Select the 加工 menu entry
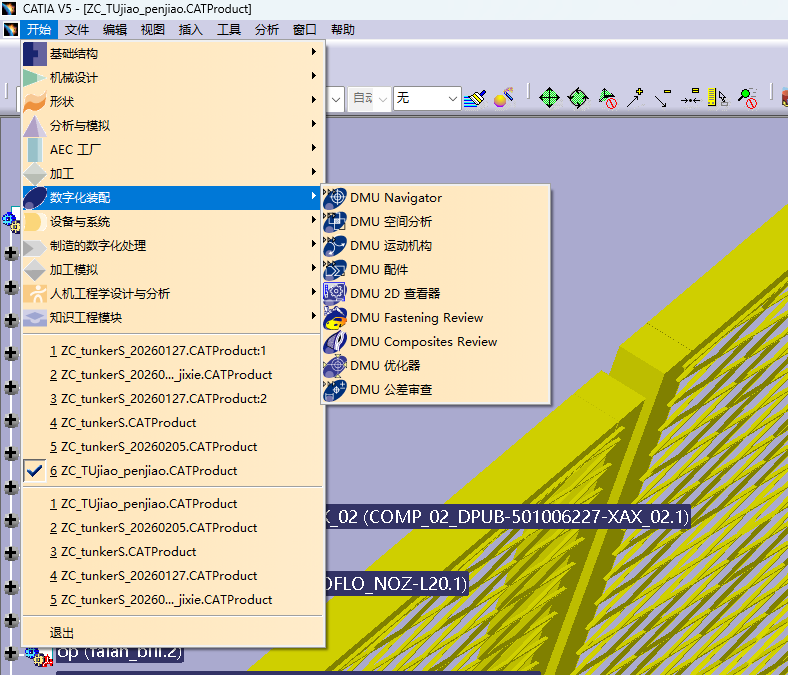 (x=172, y=174)
